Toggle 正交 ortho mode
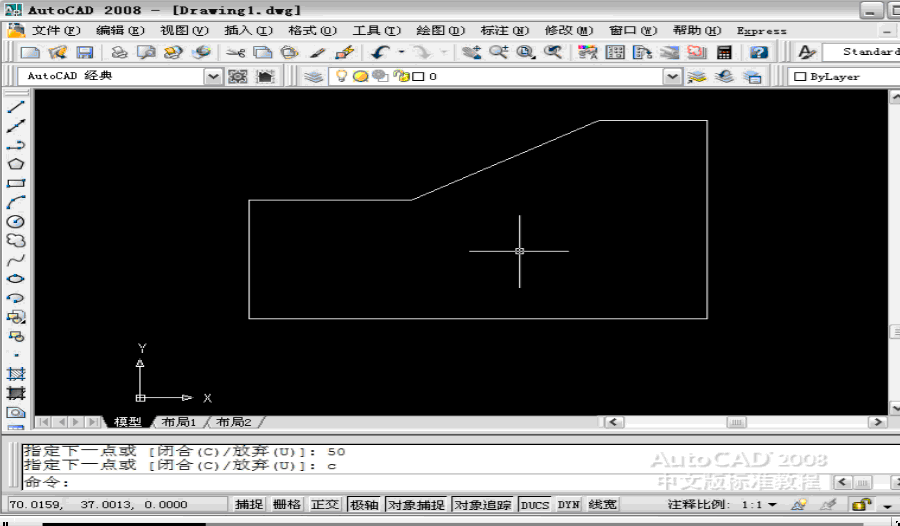This screenshot has height=526, width=900. pyautogui.click(x=325, y=505)
